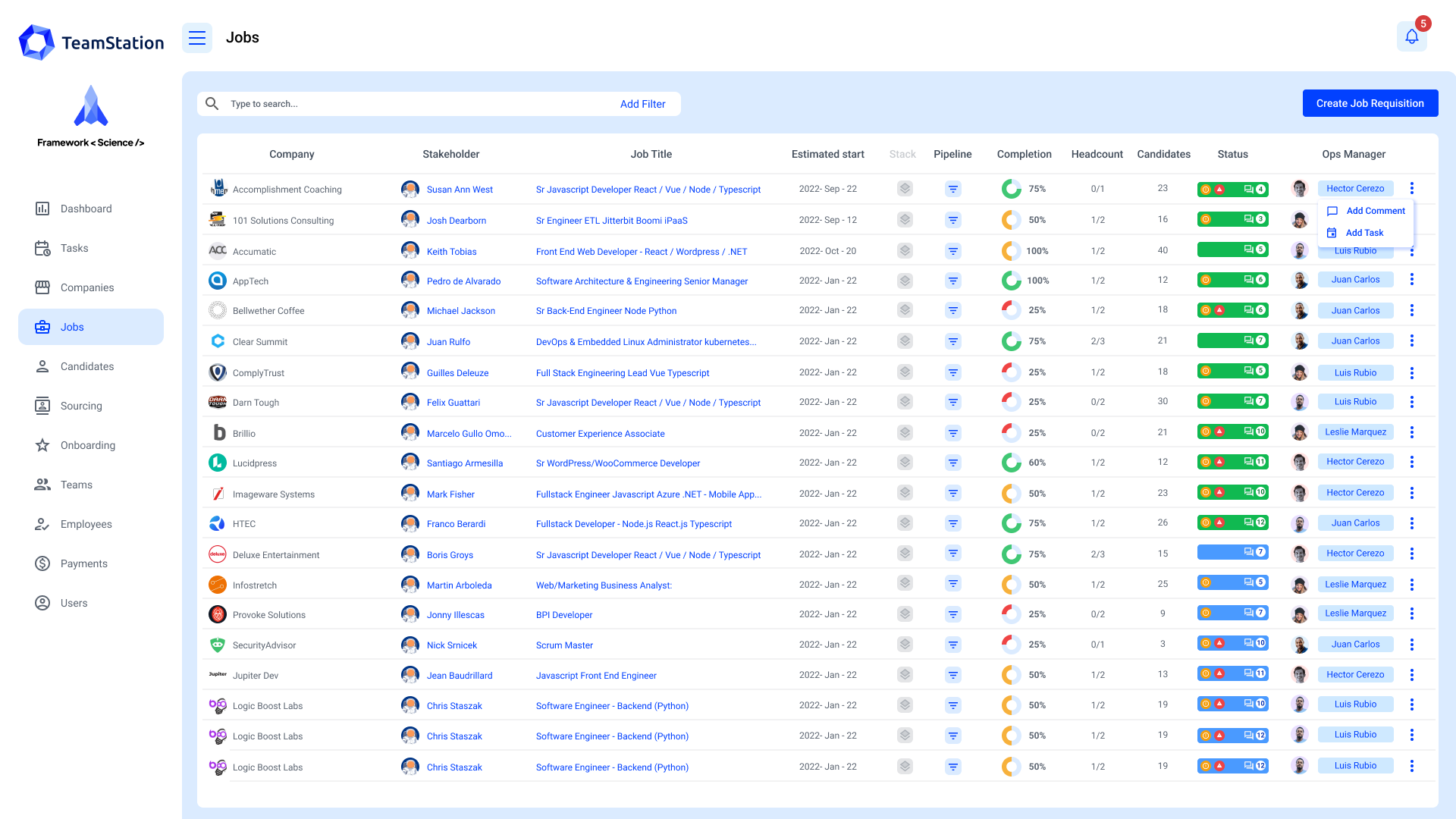
Task: Open the stack icon for AppTech row
Action: click(x=905, y=281)
